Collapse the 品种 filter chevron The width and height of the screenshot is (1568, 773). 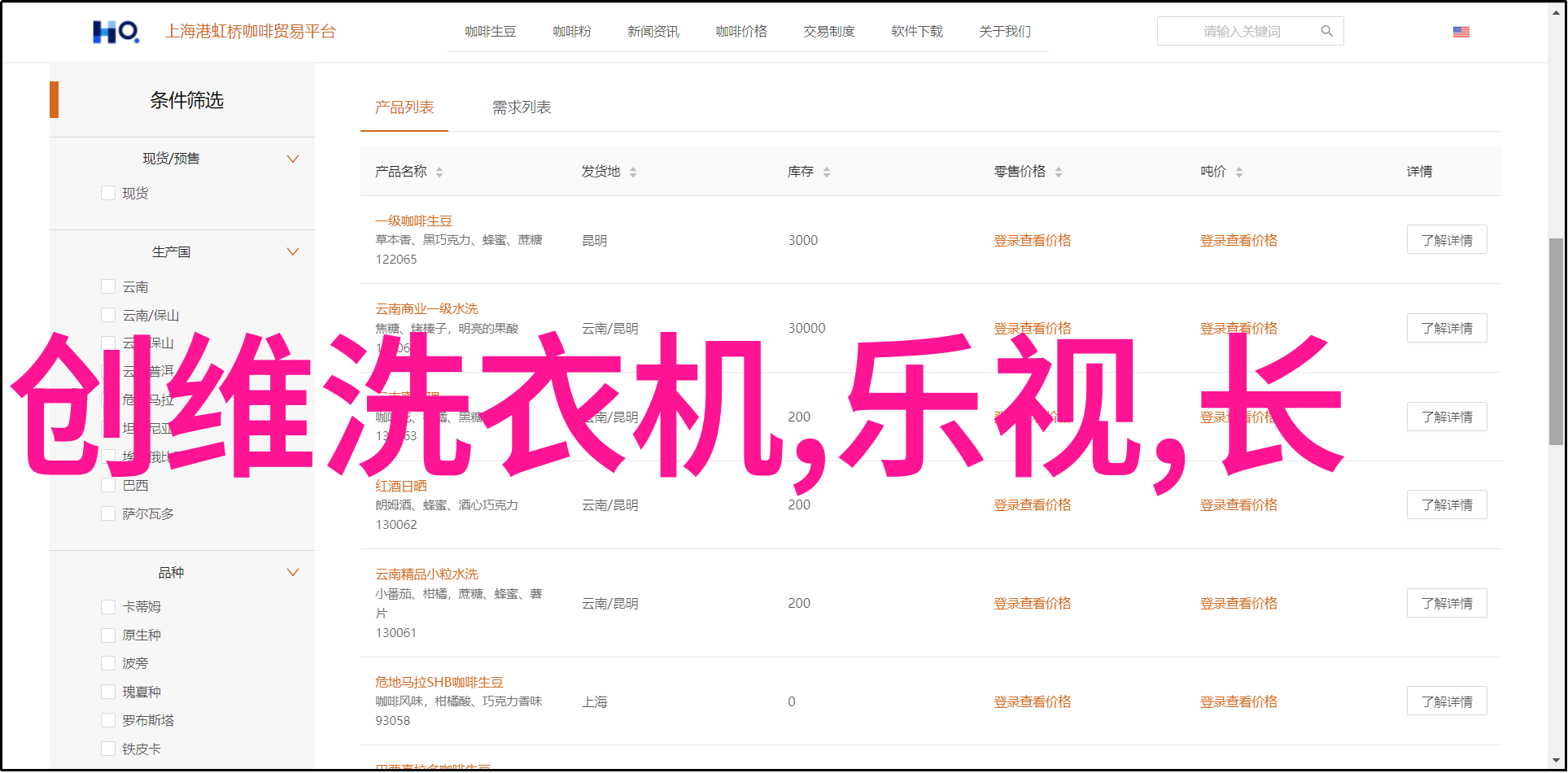click(x=293, y=572)
